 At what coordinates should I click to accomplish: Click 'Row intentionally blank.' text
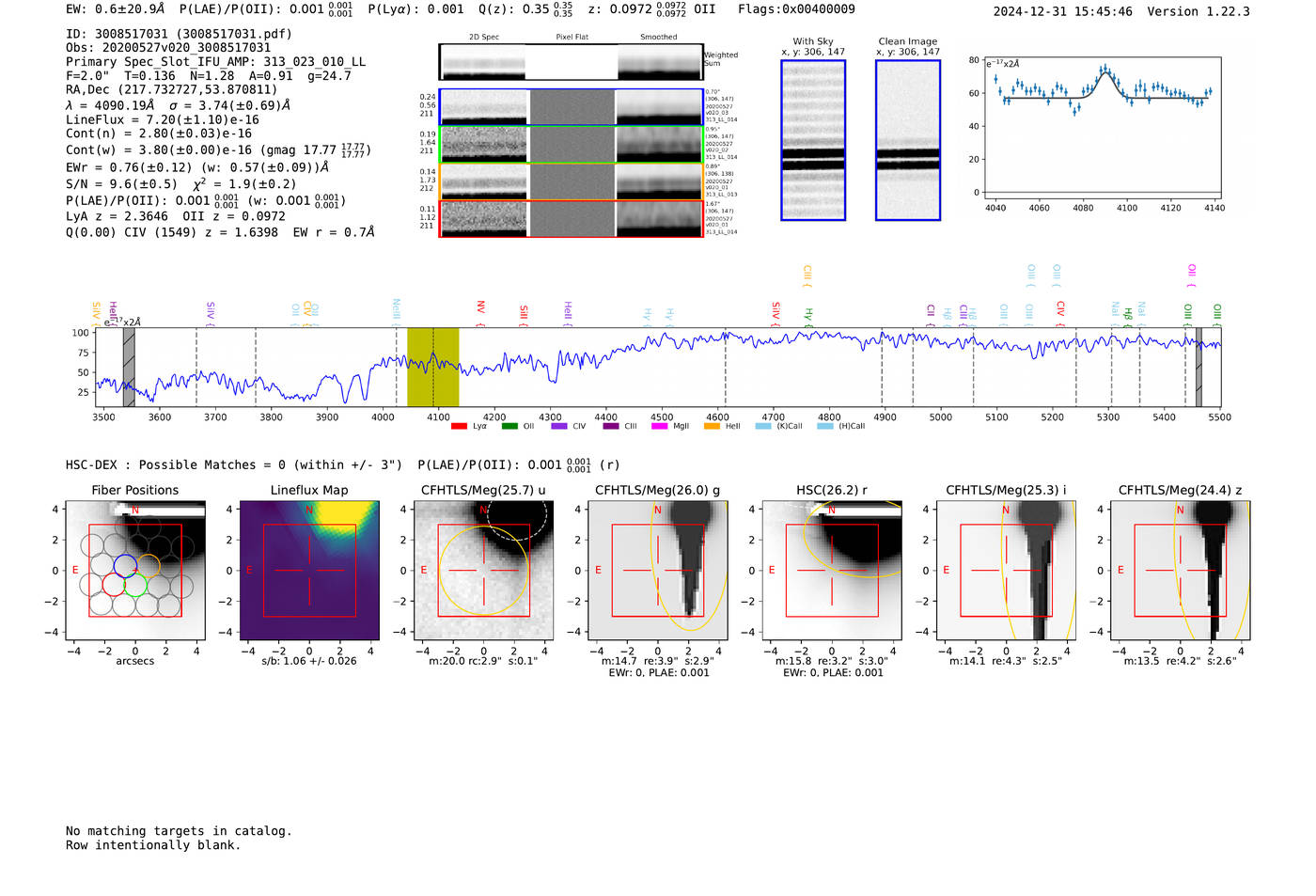153,845
